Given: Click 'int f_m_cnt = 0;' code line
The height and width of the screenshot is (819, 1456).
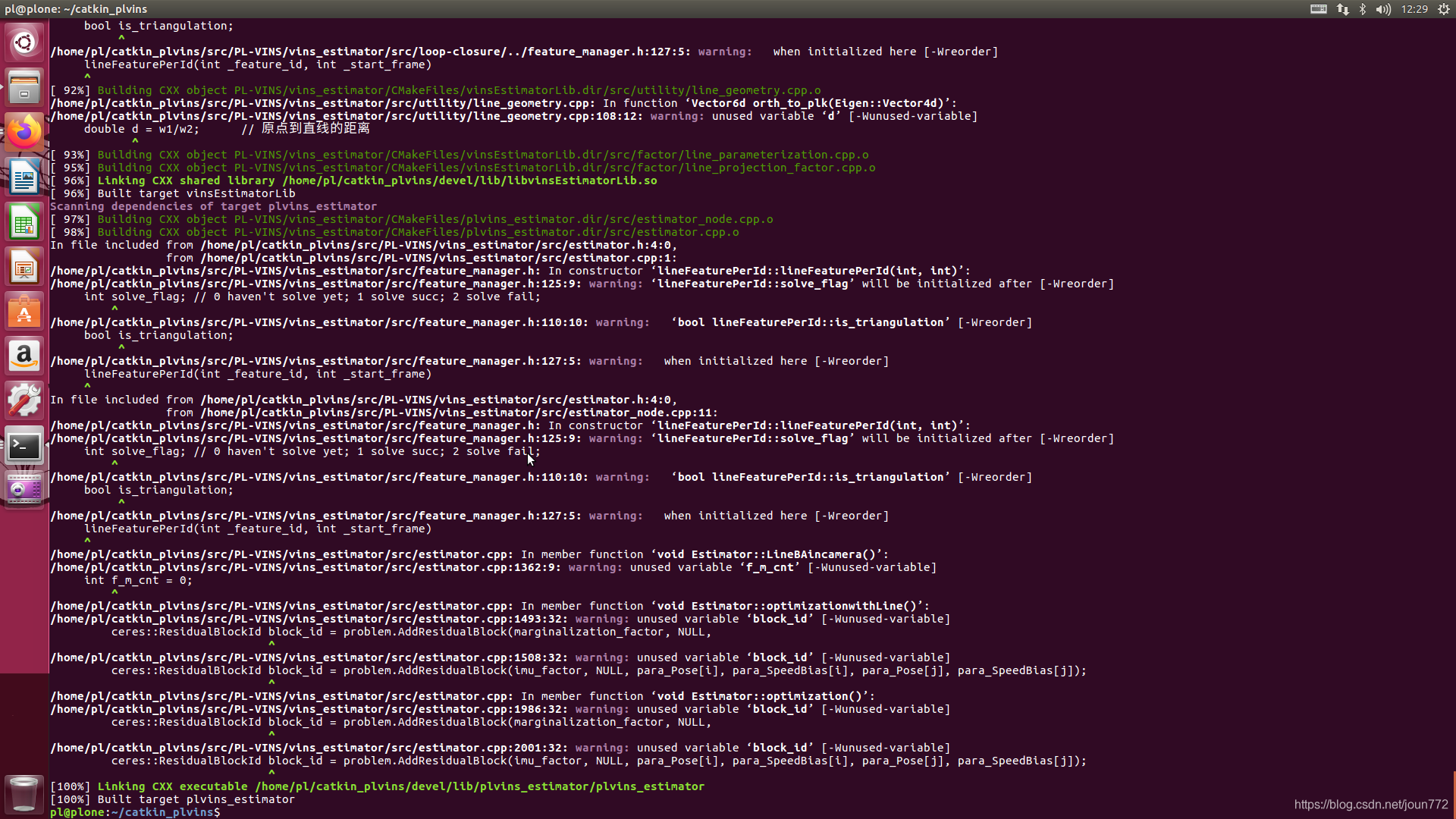Looking at the screenshot, I should (138, 580).
